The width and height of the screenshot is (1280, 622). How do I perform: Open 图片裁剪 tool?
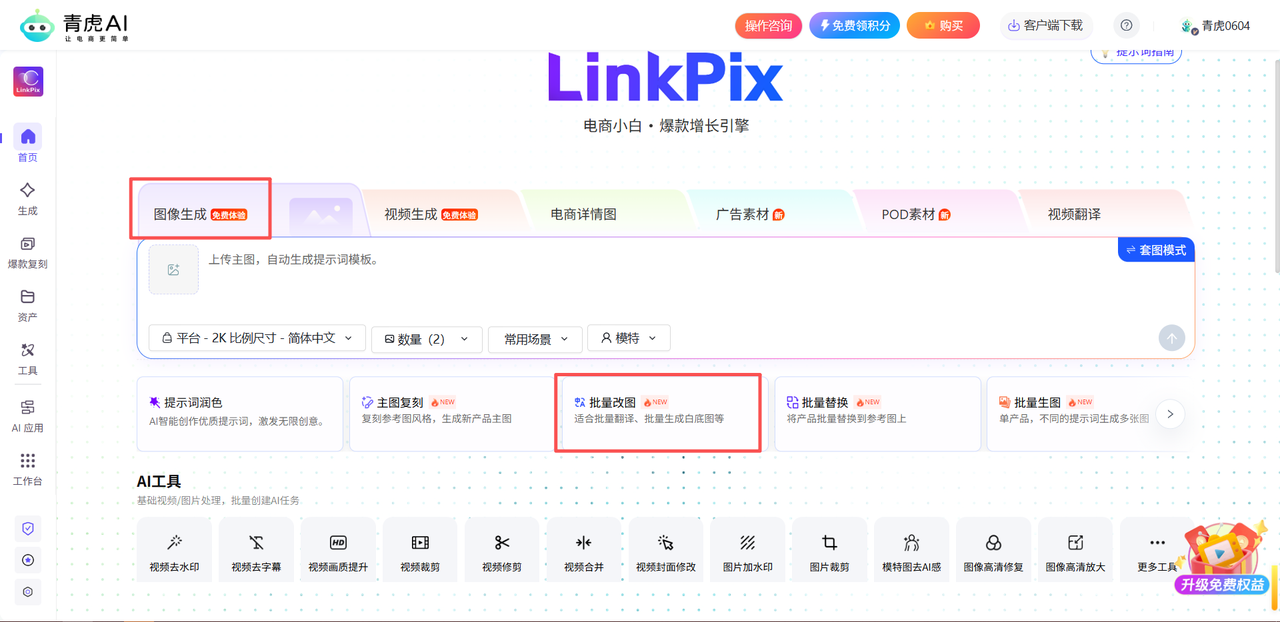pos(830,549)
